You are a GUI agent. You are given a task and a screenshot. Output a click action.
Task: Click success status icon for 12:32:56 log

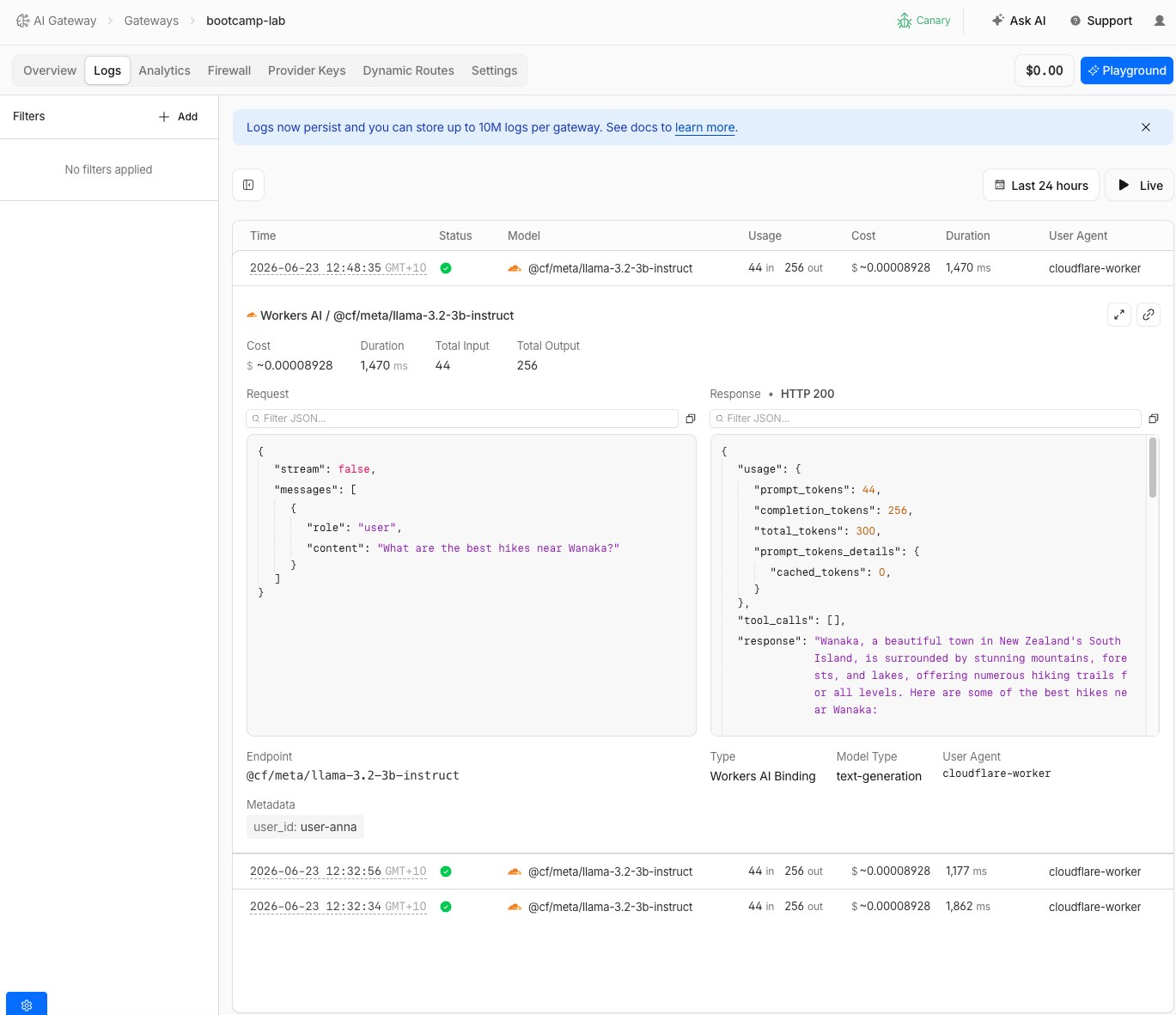[446, 871]
